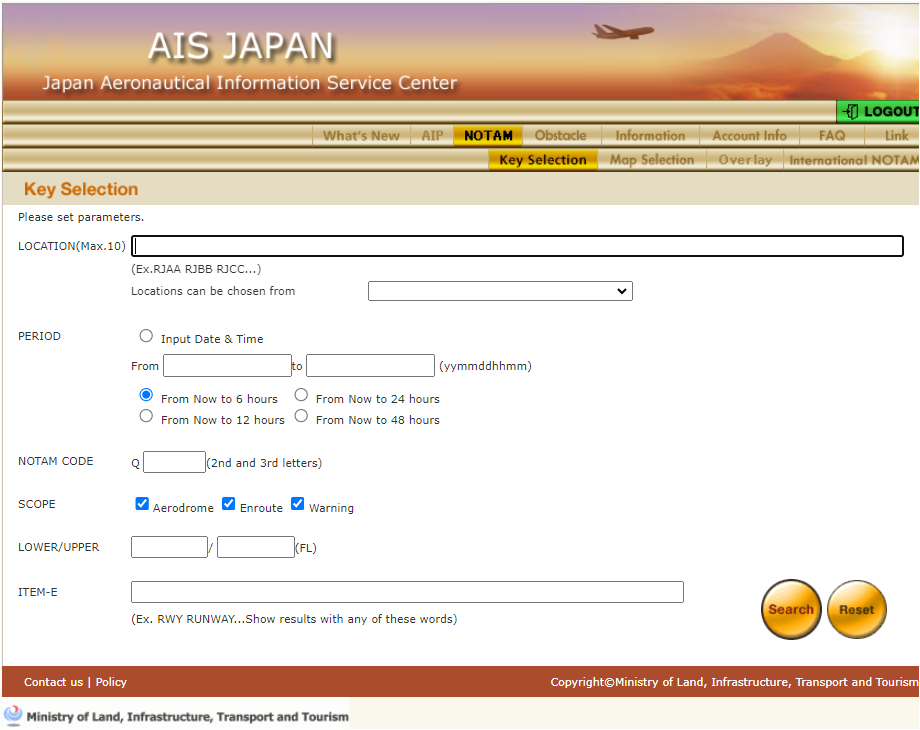920x730 pixels.
Task: Click the Ministry of Land footer text
Action: [x=188, y=717]
